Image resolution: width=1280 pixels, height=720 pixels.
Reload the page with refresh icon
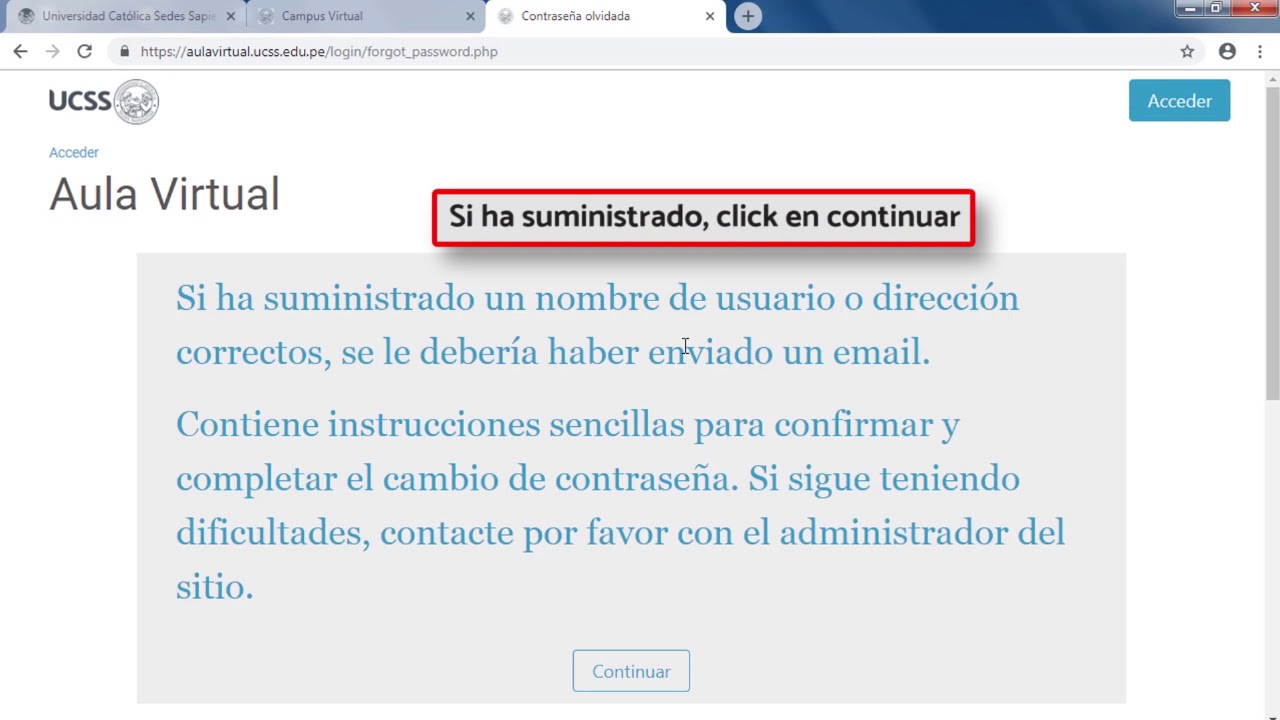(85, 51)
